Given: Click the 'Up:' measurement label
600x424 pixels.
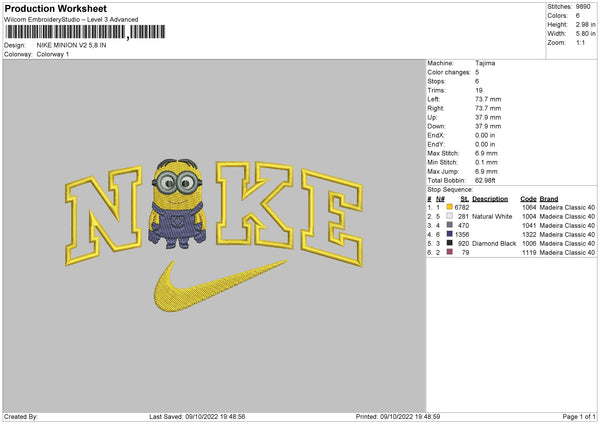Looking at the screenshot, I should coord(432,117).
